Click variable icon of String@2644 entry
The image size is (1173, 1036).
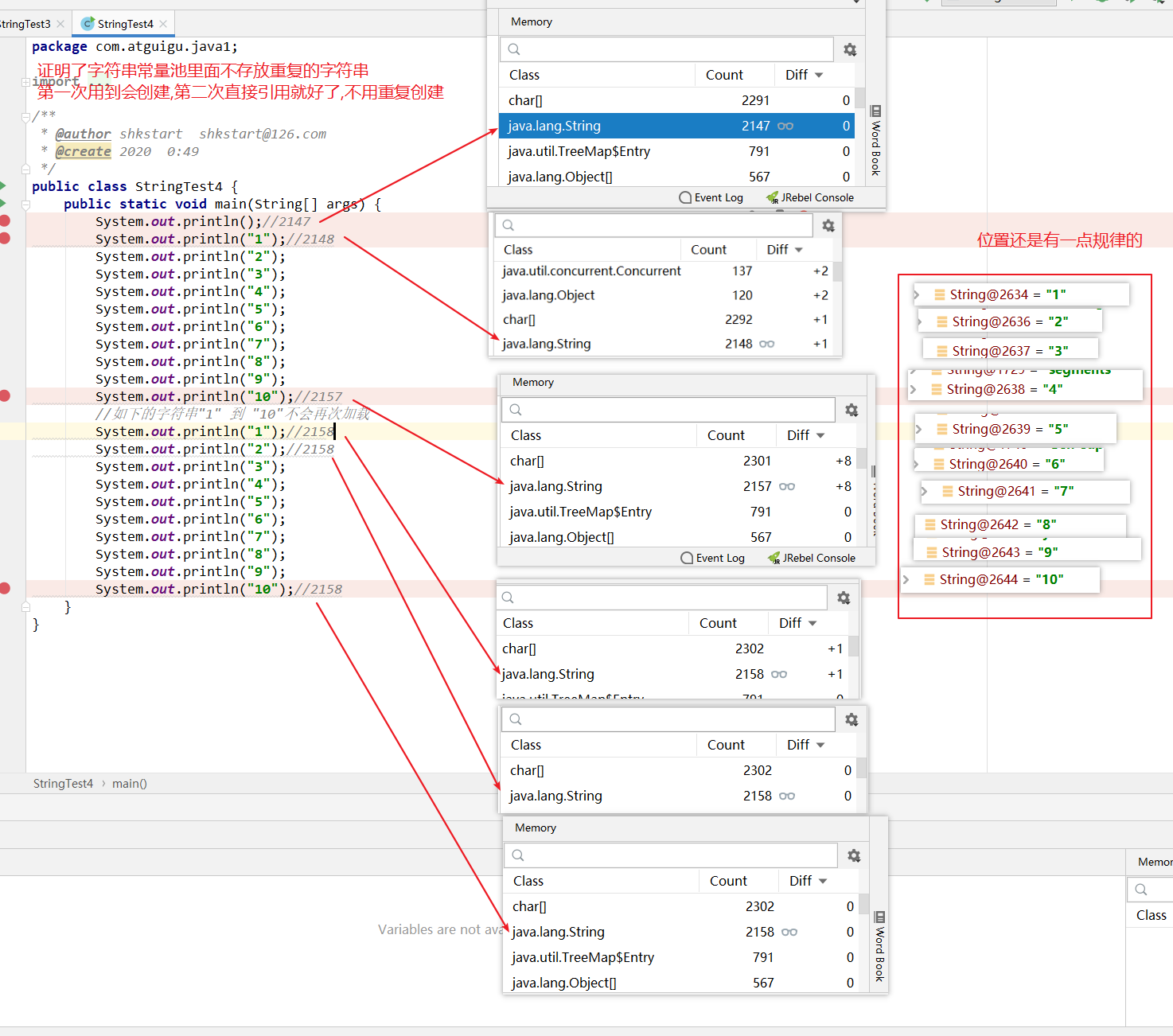click(929, 579)
